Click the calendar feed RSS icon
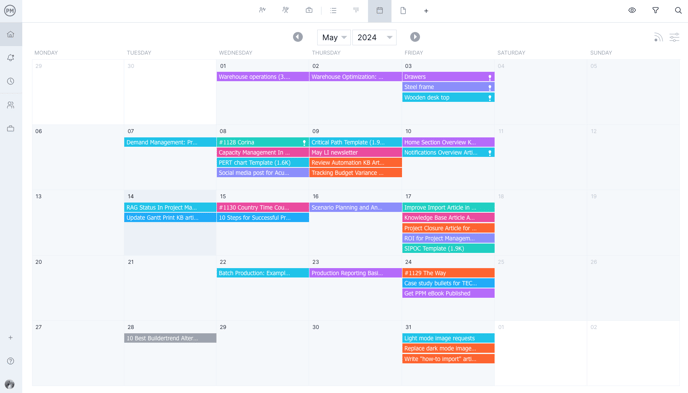Viewport: 688px width, 393px height. 658,37
